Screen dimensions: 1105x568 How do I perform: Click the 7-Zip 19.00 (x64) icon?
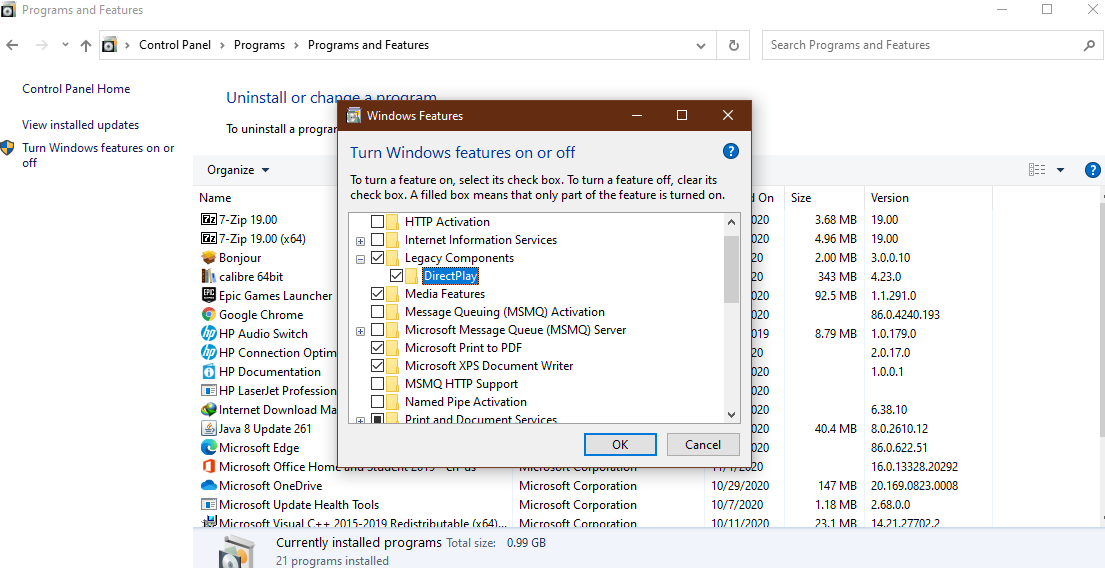point(209,238)
